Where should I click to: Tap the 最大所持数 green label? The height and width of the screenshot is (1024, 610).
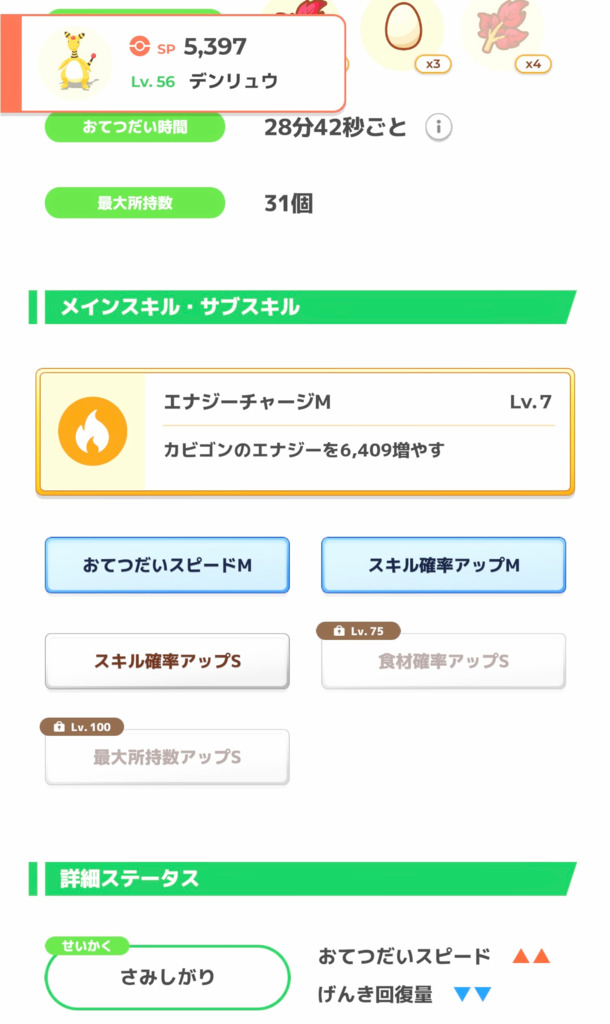[x=135, y=203]
